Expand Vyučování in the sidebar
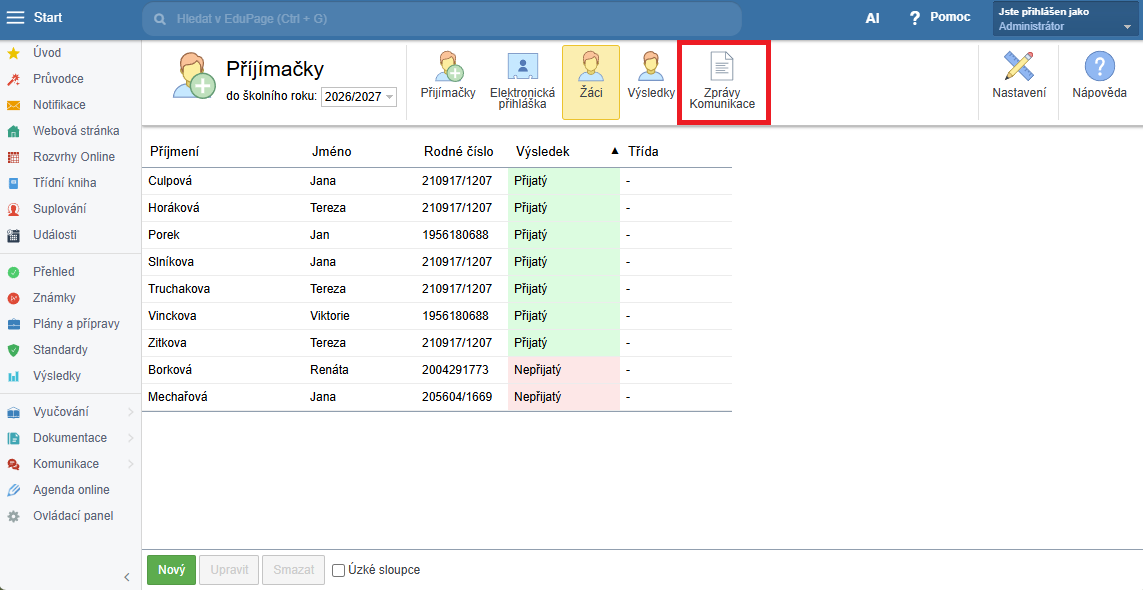1143x590 pixels. (x=61, y=412)
